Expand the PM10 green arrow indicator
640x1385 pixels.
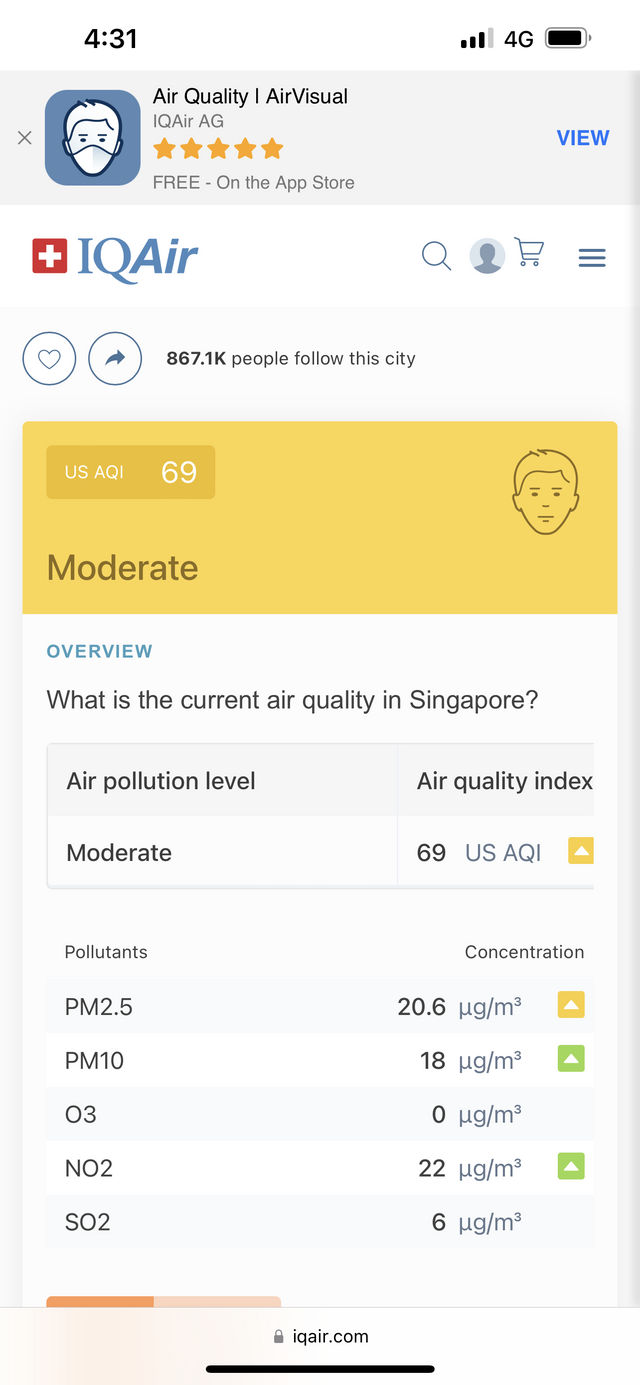coord(571,1058)
